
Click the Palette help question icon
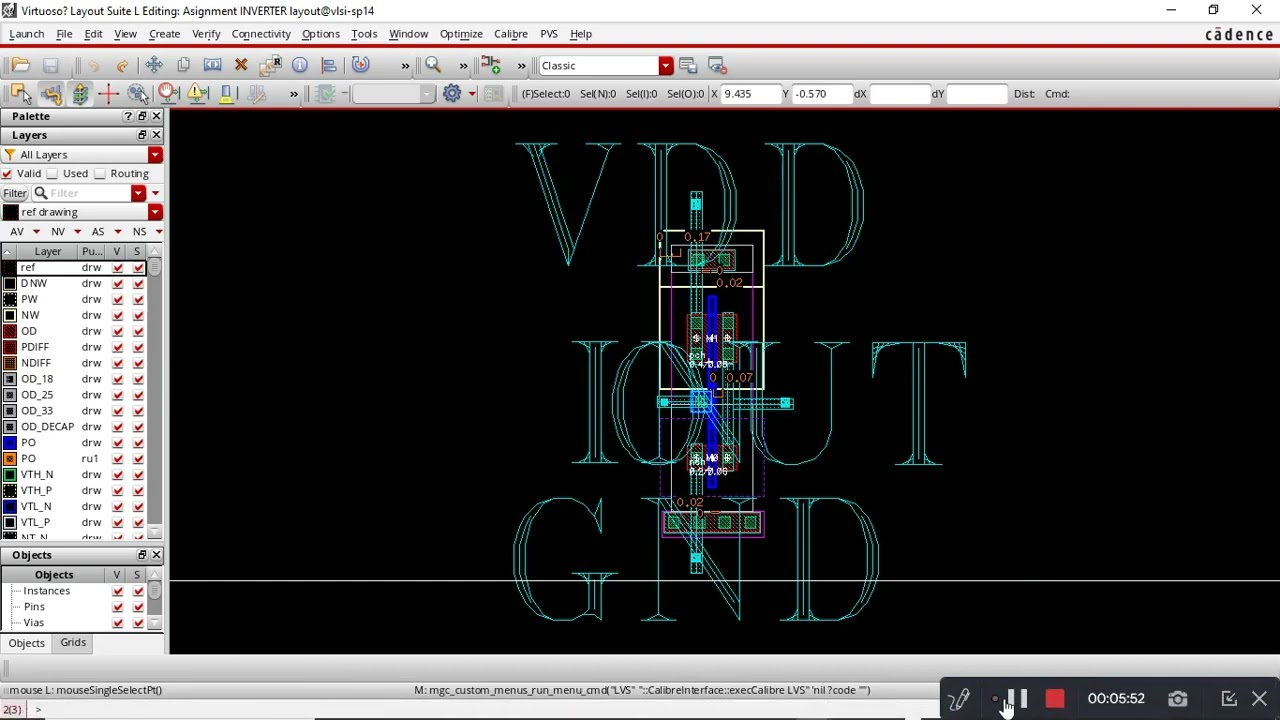point(128,116)
